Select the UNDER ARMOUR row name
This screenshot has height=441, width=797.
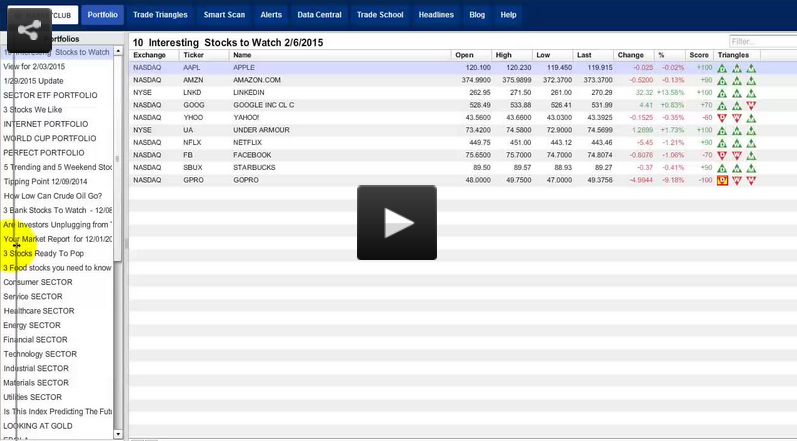pyautogui.click(x=261, y=130)
